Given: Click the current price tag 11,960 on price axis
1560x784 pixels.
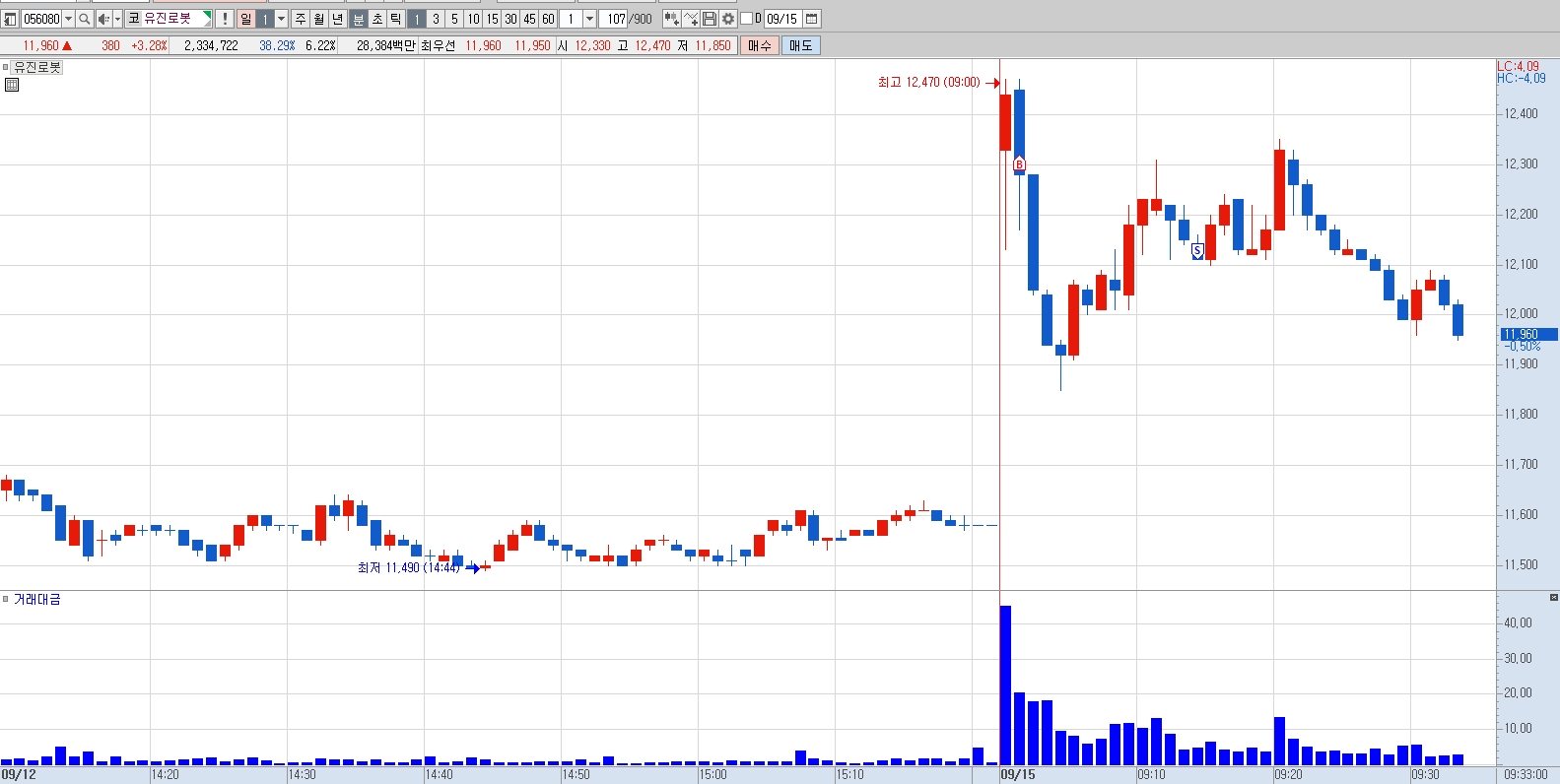Looking at the screenshot, I should click(x=1528, y=334).
